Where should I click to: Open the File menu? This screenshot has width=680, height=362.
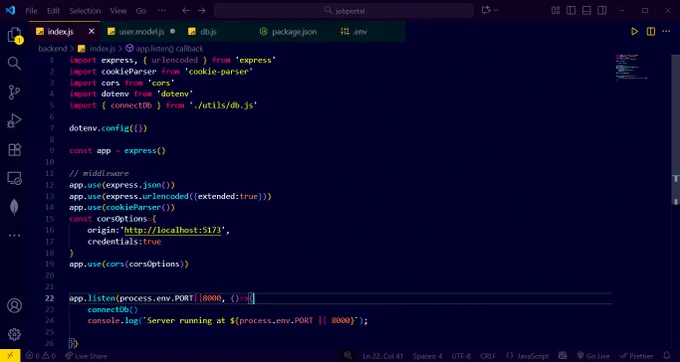[x=31, y=11]
